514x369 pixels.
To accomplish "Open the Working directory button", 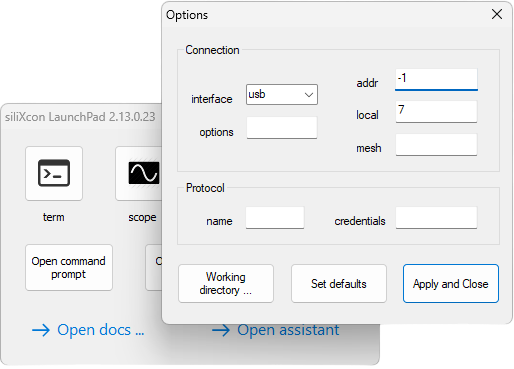I will pyautogui.click(x=226, y=284).
